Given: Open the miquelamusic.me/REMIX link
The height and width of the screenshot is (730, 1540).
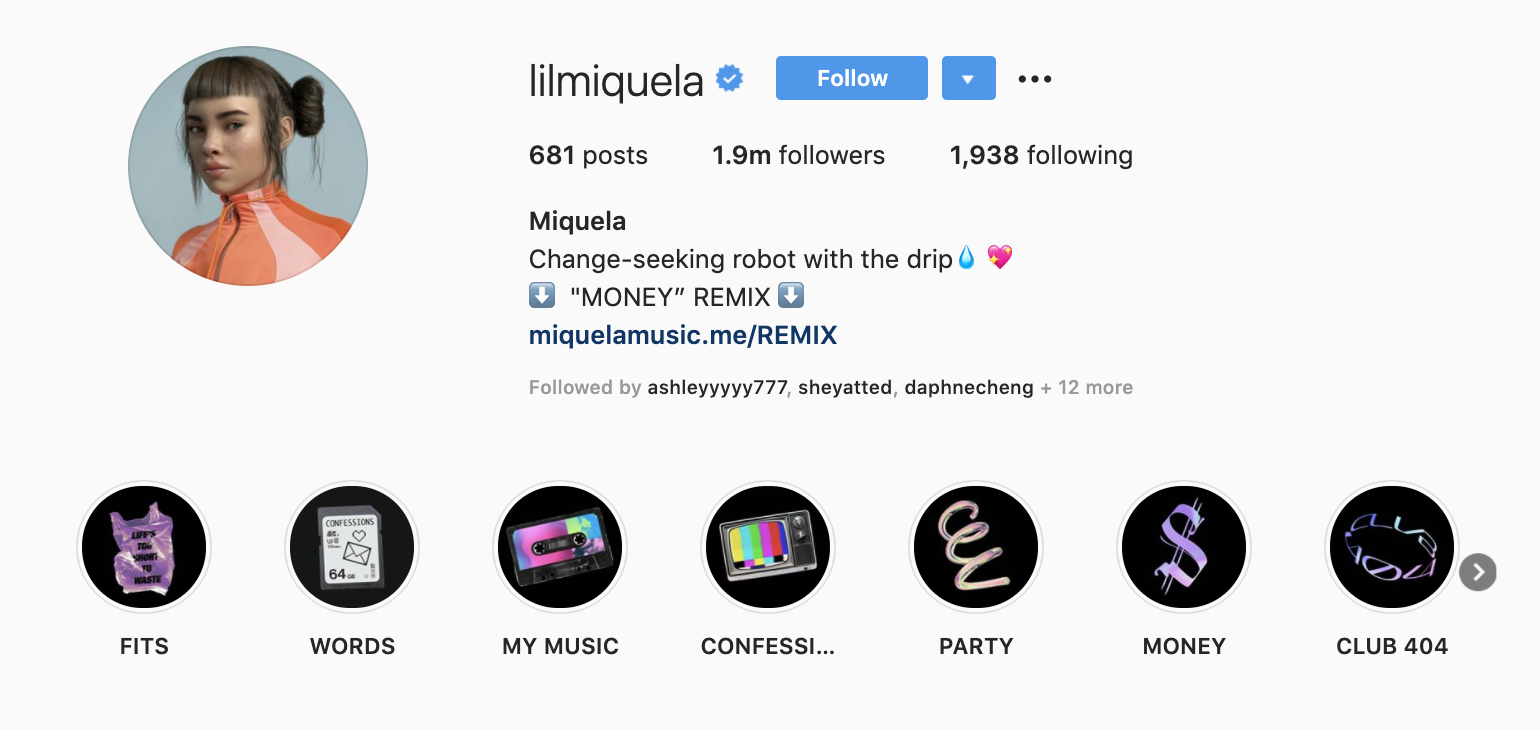Looking at the screenshot, I should (x=682, y=335).
